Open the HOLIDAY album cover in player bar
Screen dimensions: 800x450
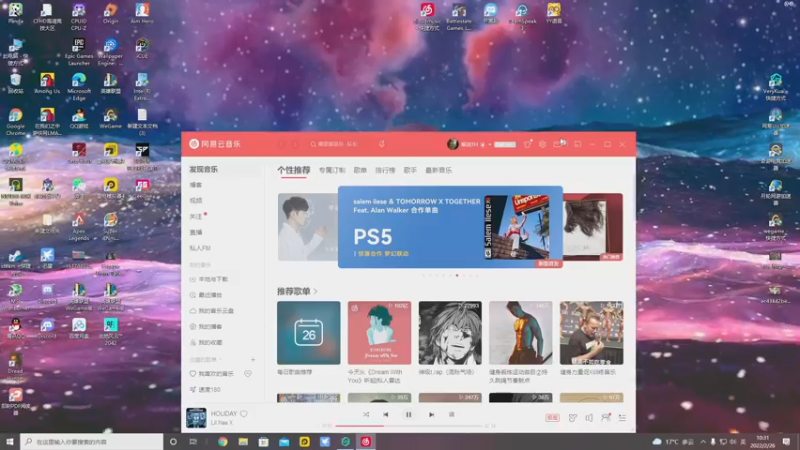pyautogui.click(x=196, y=417)
